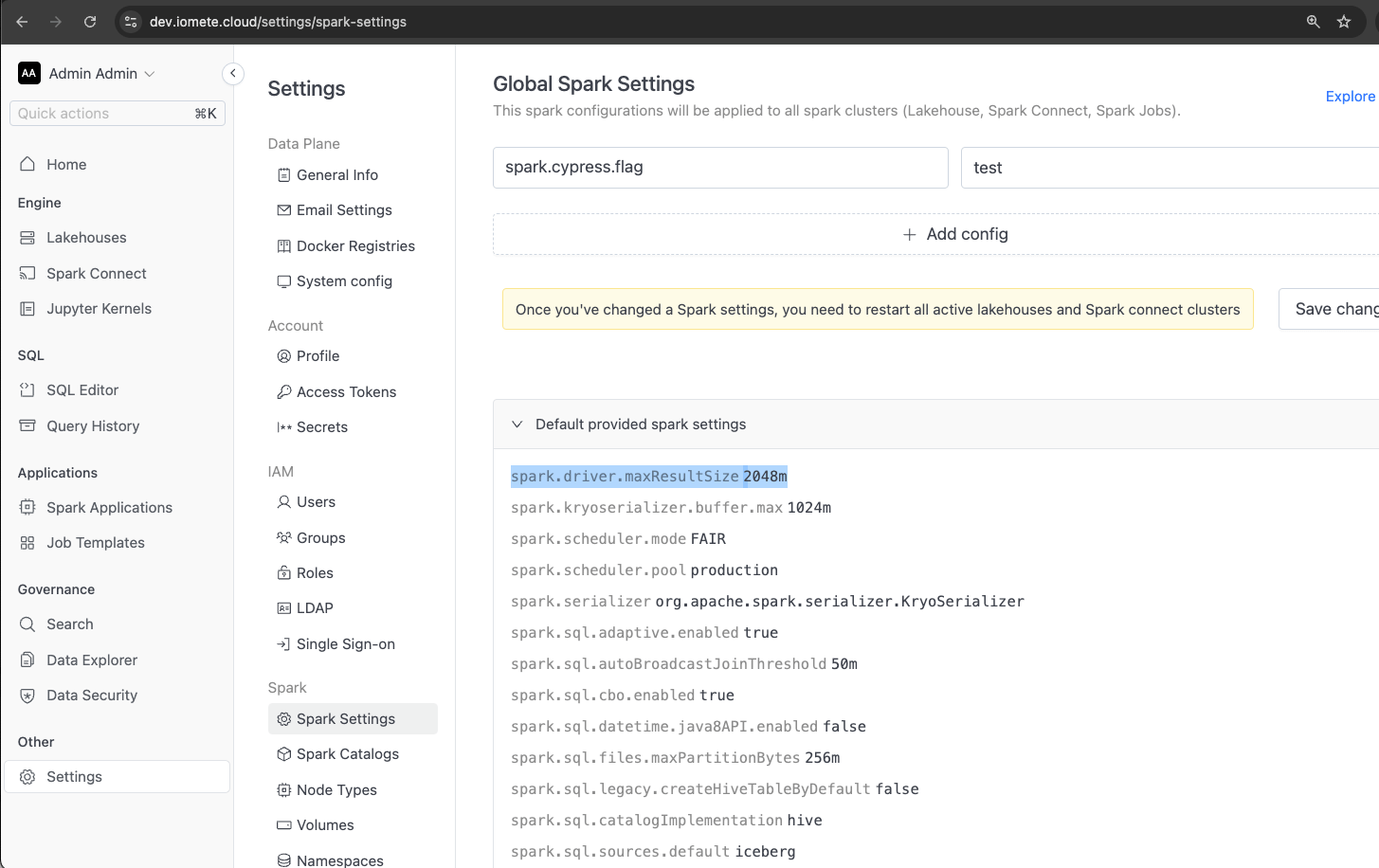The height and width of the screenshot is (868, 1379).
Task: Click the Home house icon
Action: pos(27,164)
